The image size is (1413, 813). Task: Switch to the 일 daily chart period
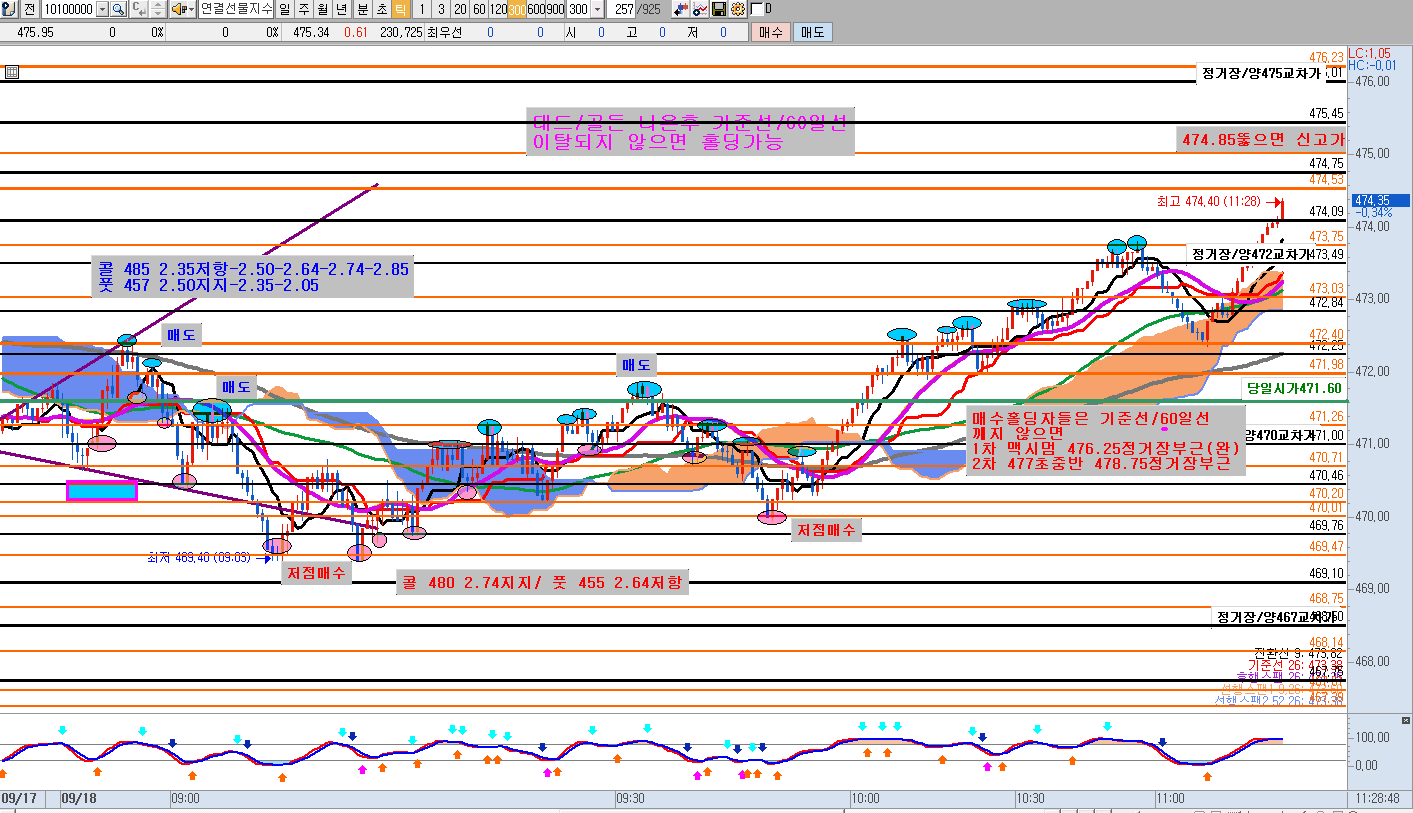click(x=285, y=9)
